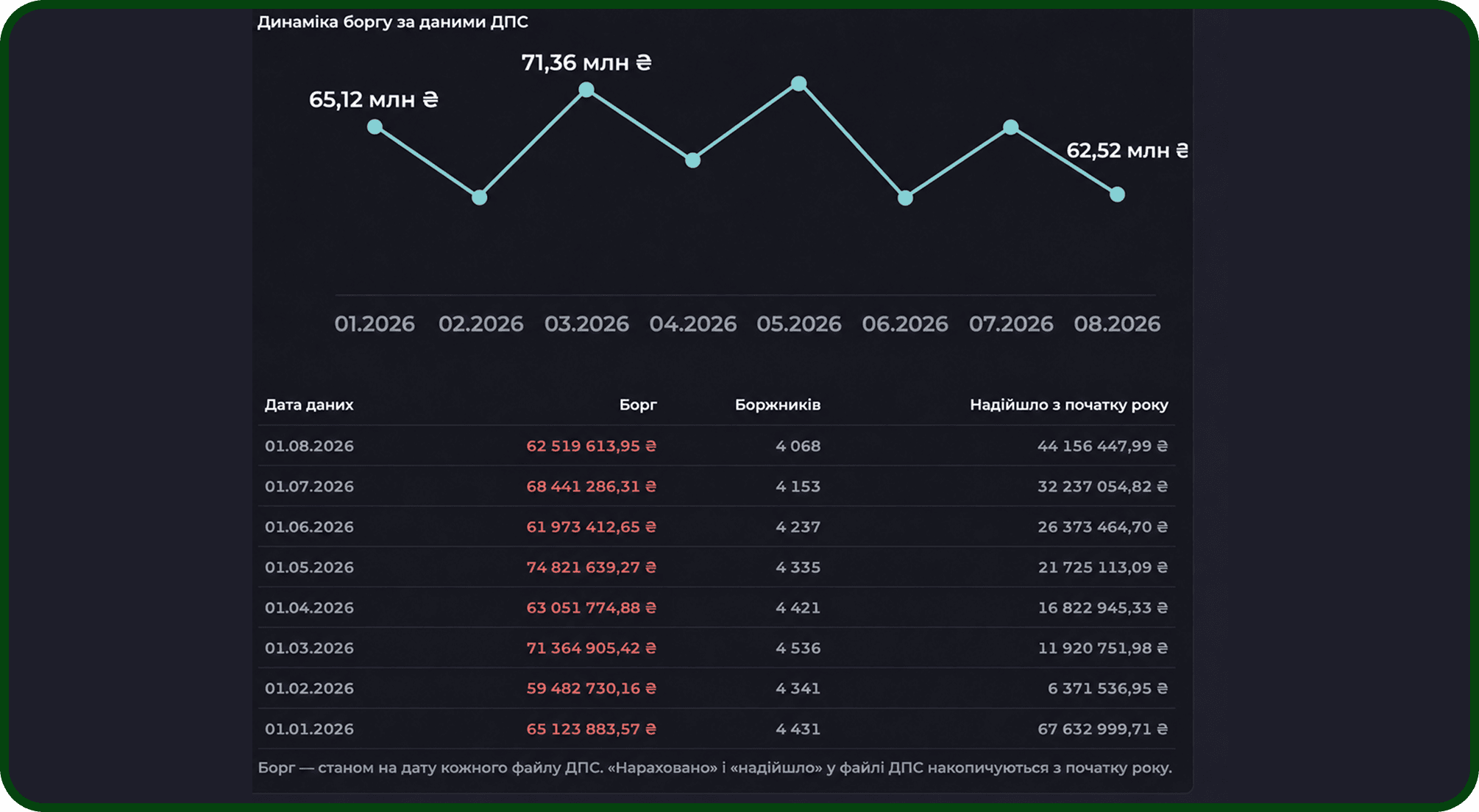This screenshot has width=1479, height=812.
Task: Click the 08.2026 chart point labeled 62,52 млн
Action: [x=1117, y=194]
